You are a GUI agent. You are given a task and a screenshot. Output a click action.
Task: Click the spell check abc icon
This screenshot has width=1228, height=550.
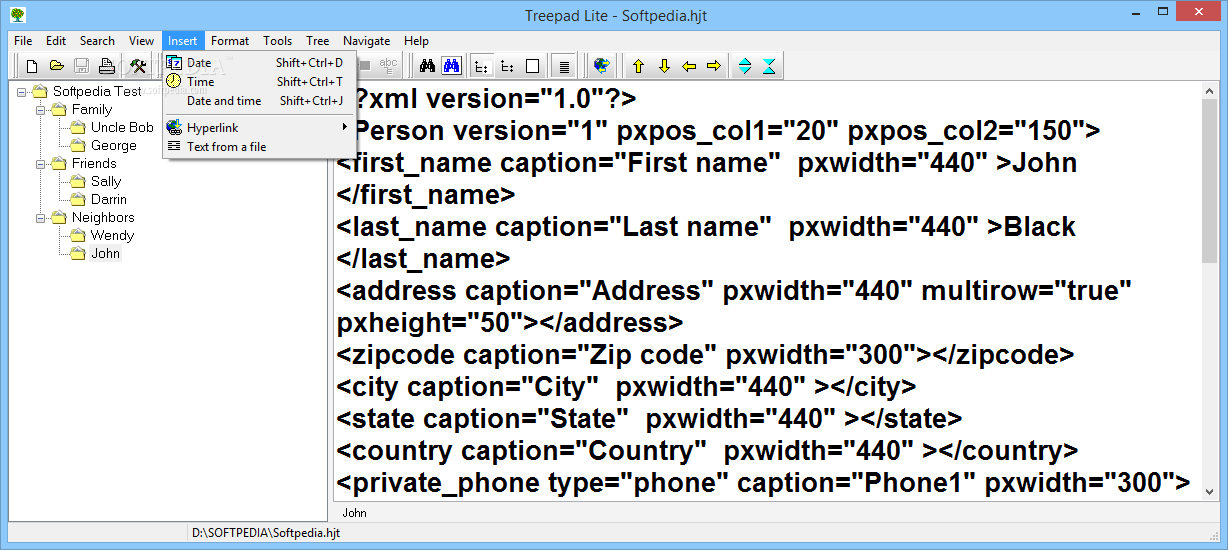[388, 66]
